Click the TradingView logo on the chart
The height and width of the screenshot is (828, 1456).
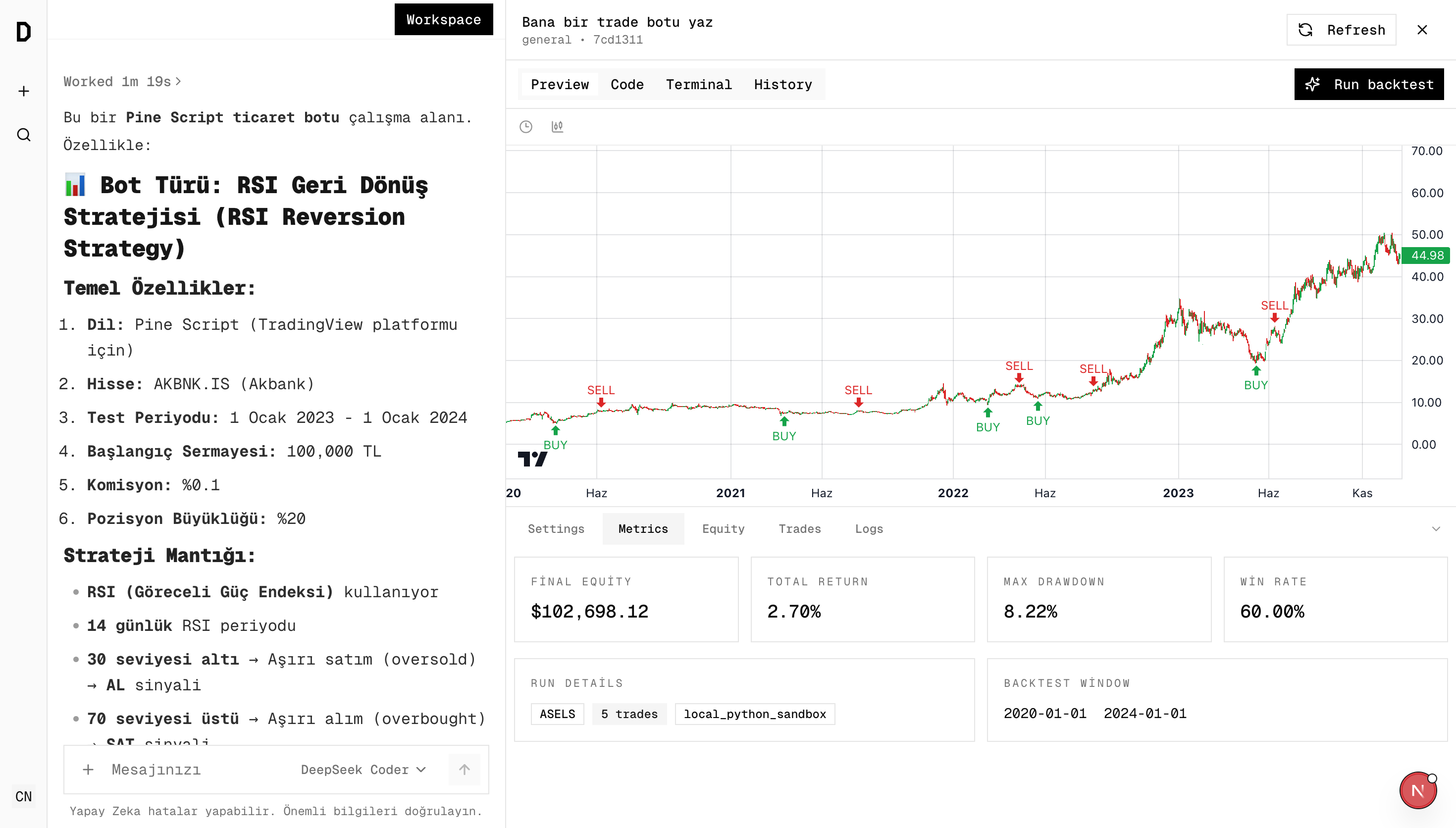pos(532,459)
